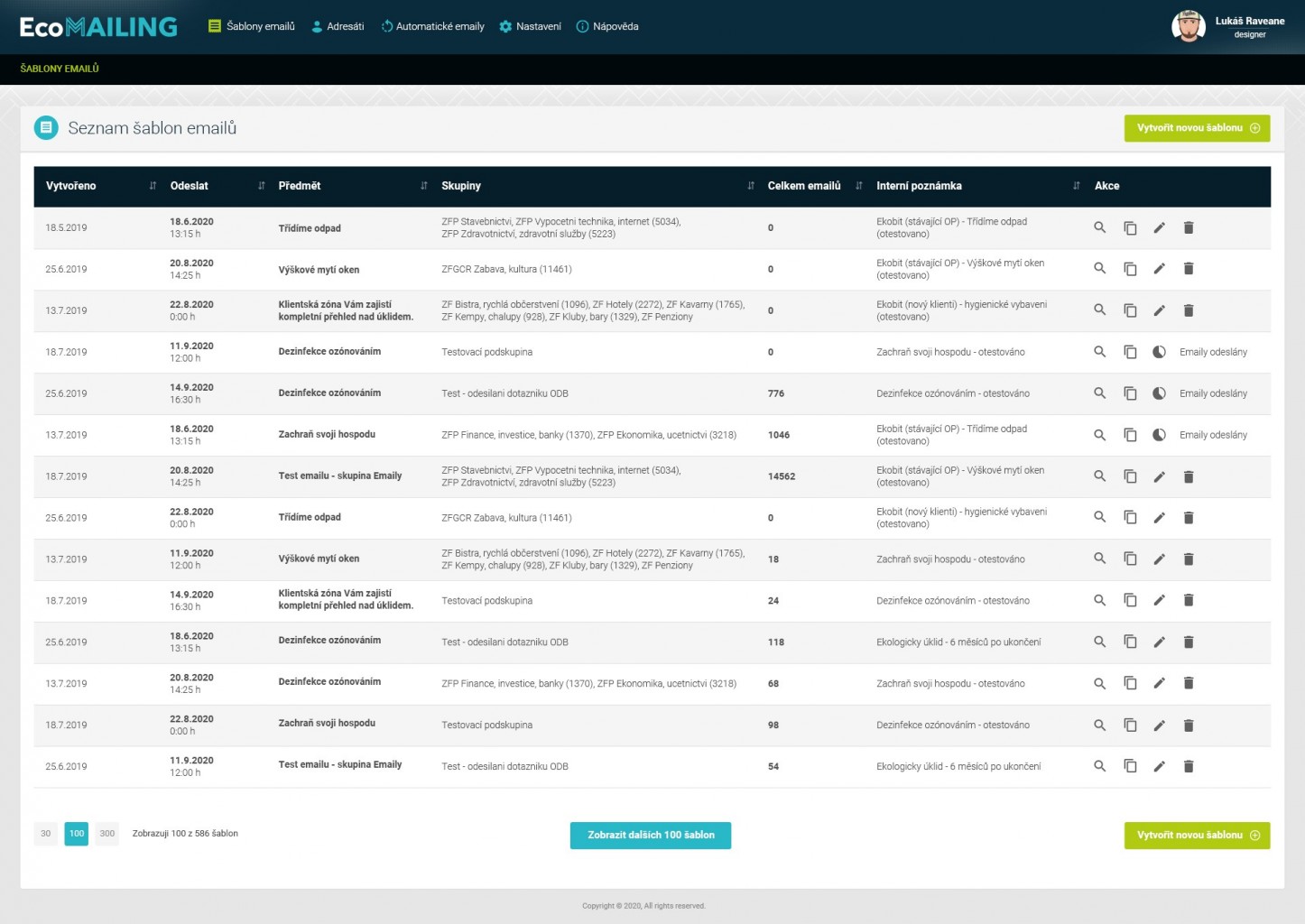This screenshot has height=924, width=1305.
Task: Select 100 templates per page option
Action: click(x=77, y=834)
